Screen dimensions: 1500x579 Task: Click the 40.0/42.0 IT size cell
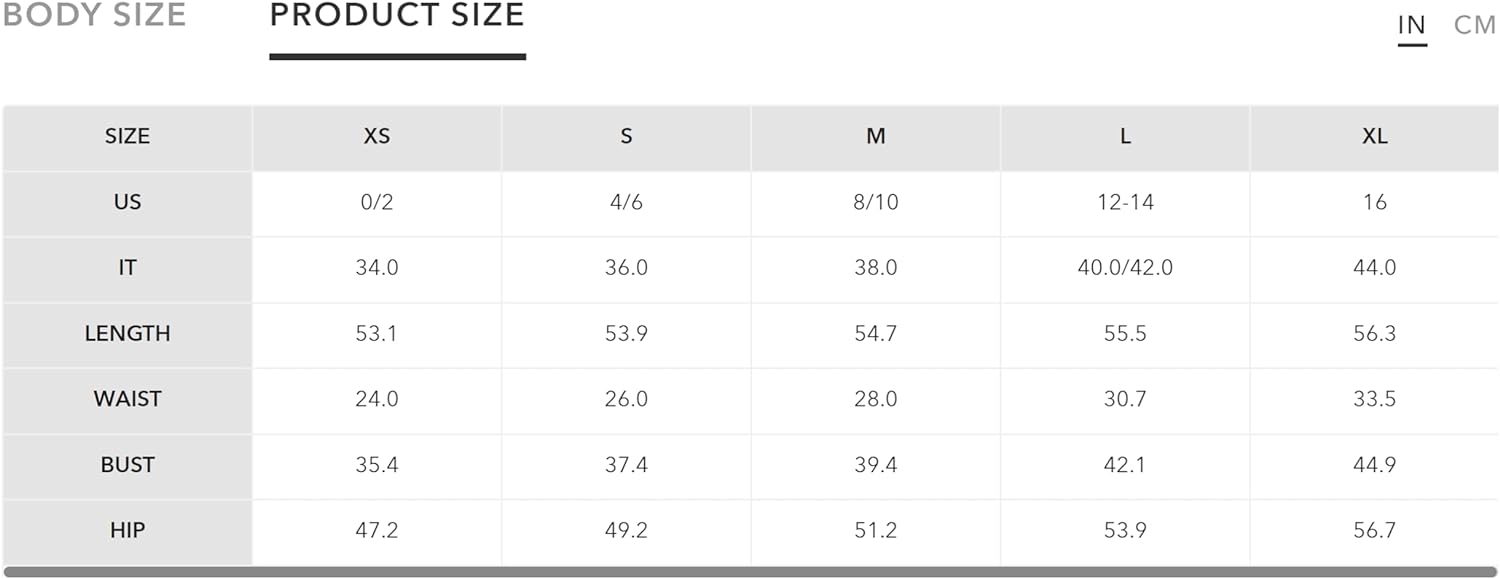tap(1125, 269)
